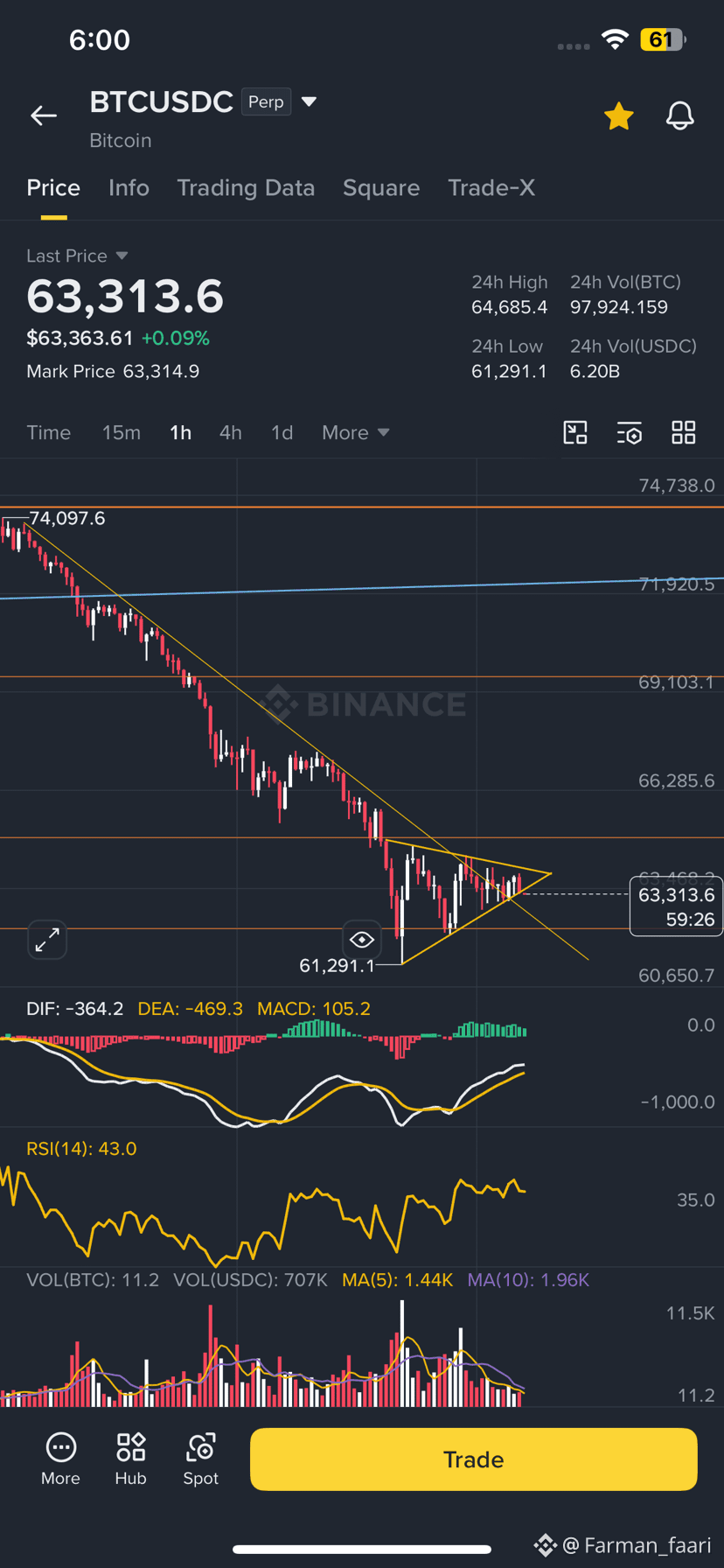The width and height of the screenshot is (724, 1568).
Task: Expand the BTCUSDC pair dropdown arrow
Action: pyautogui.click(x=309, y=101)
